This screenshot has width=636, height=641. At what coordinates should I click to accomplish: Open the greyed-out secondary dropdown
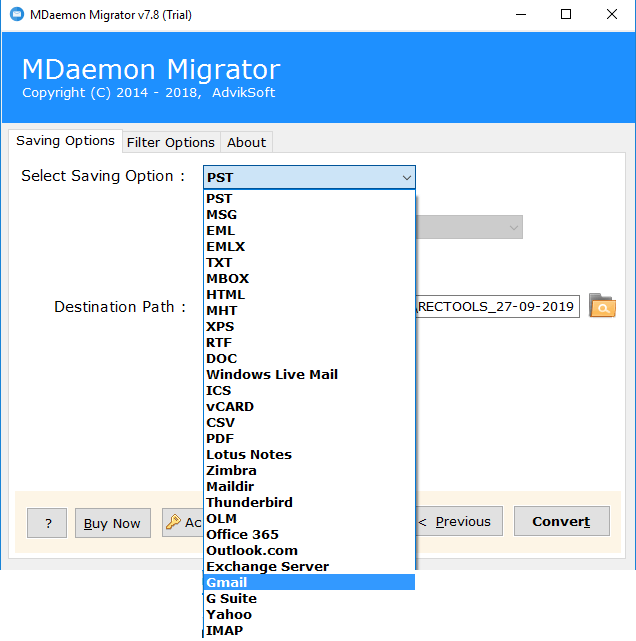point(469,227)
